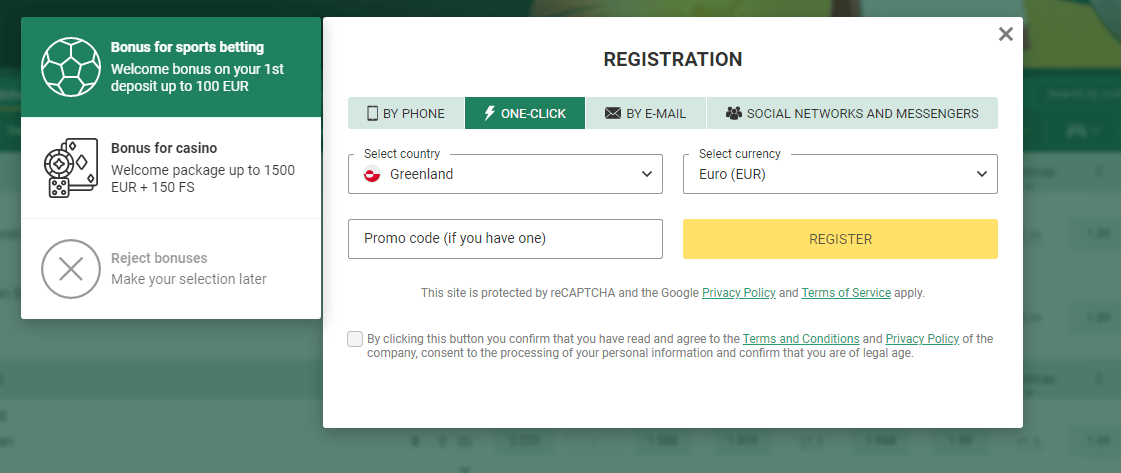Screen dimensions: 1121x473
Task: Click the envelope icon in By E-mail tab
Action: click(x=613, y=113)
